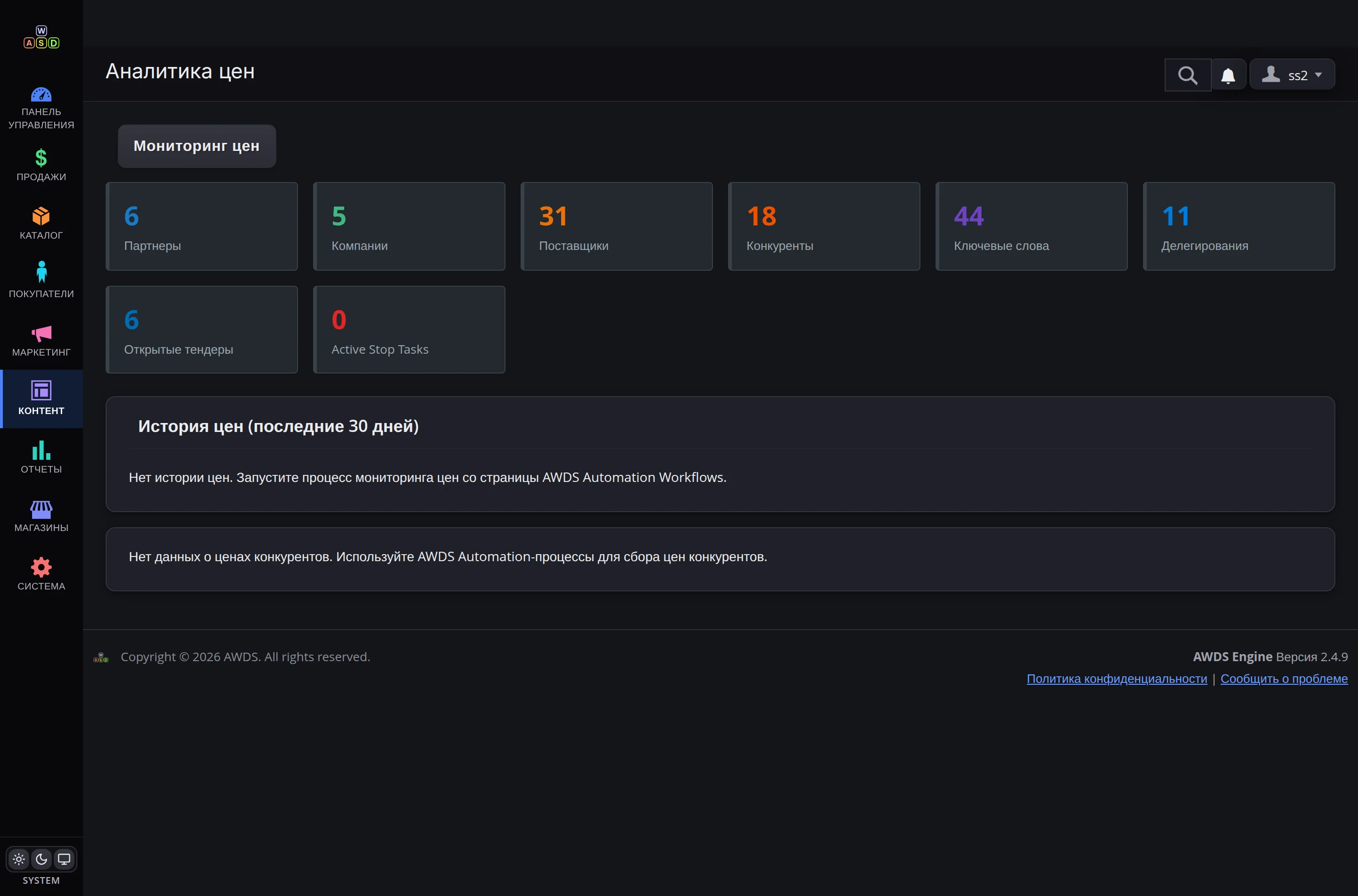Click the SYSTEM theme label
The height and width of the screenshot is (896, 1358).
(x=41, y=880)
